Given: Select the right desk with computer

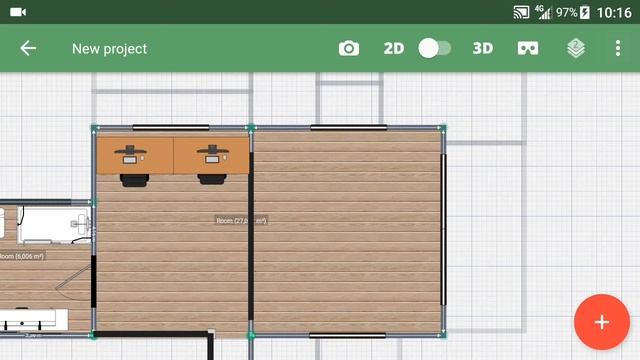Looking at the screenshot, I should click(211, 156).
